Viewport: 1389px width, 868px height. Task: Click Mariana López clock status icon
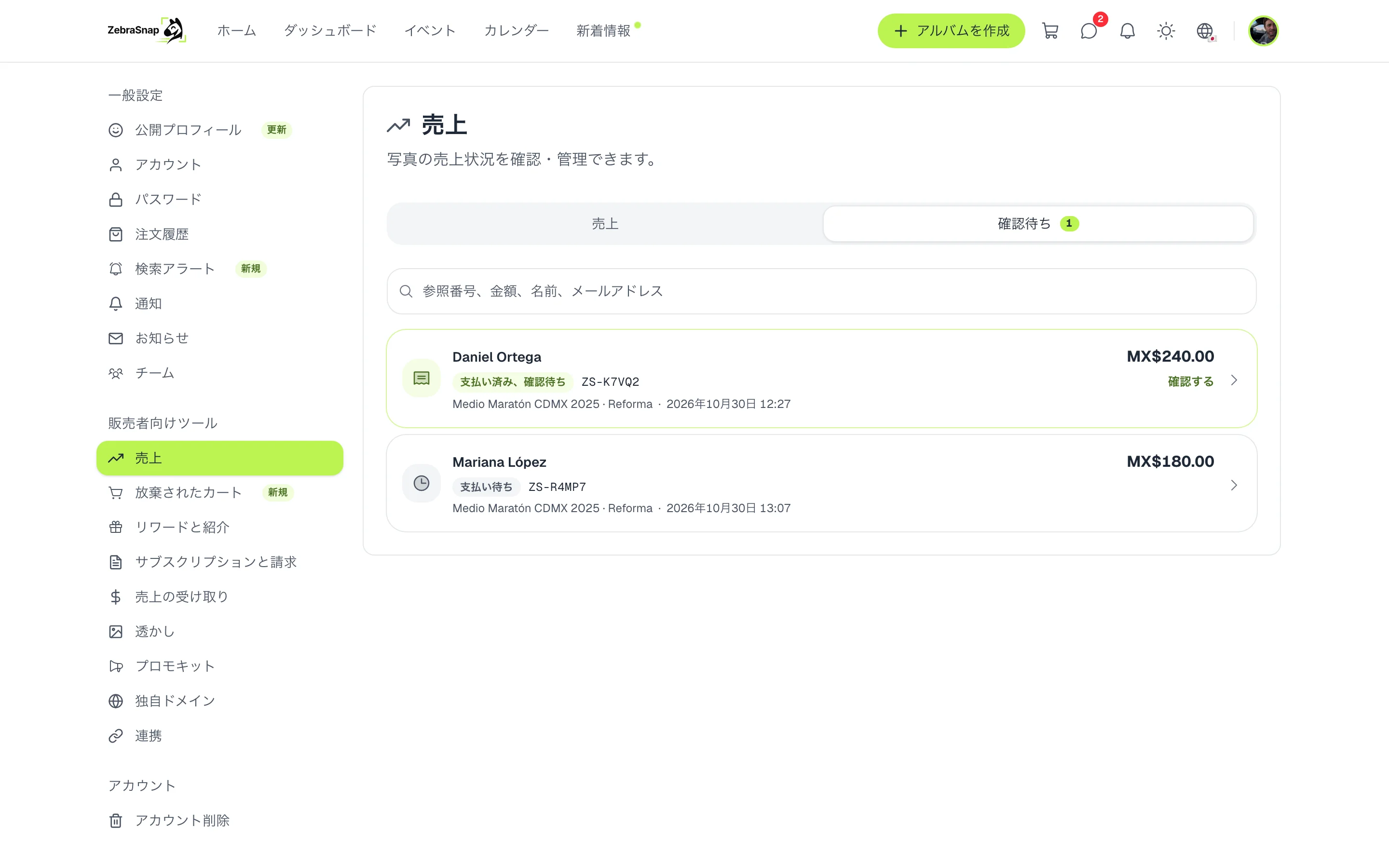(422, 483)
